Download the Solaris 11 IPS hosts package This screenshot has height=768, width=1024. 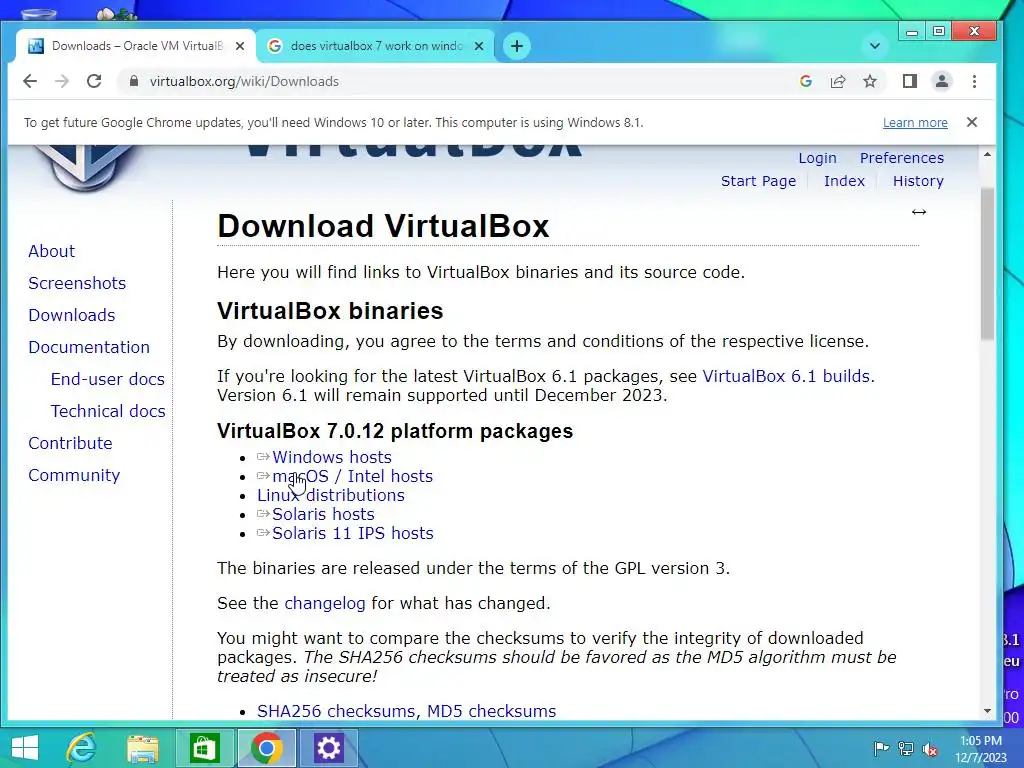353,533
